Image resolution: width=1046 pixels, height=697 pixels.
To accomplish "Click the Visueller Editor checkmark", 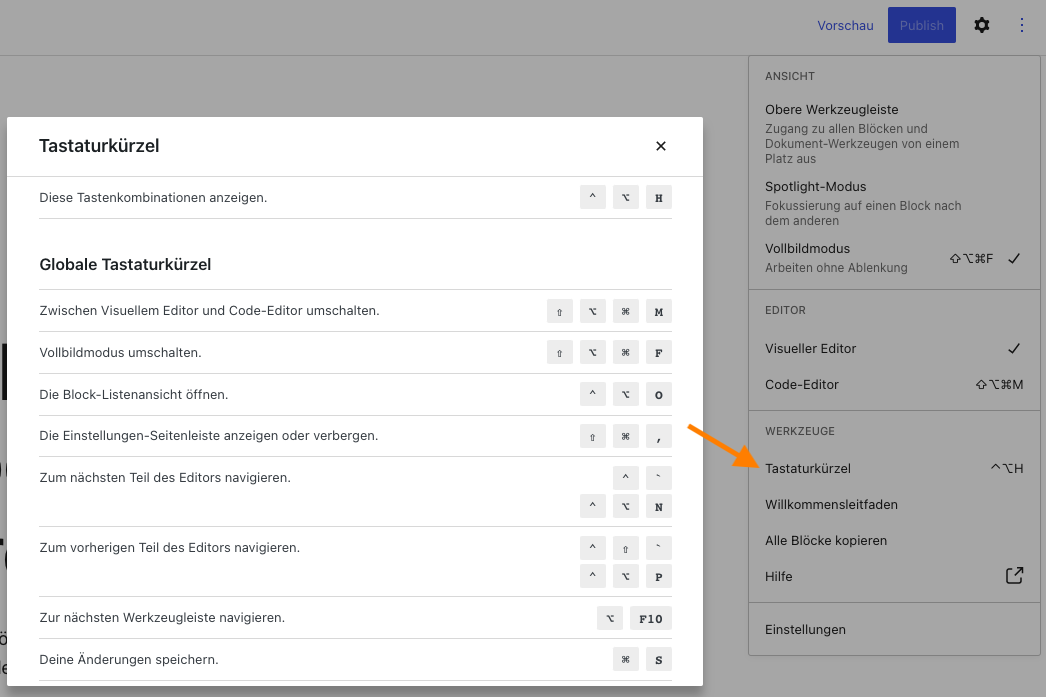I will [1014, 348].
